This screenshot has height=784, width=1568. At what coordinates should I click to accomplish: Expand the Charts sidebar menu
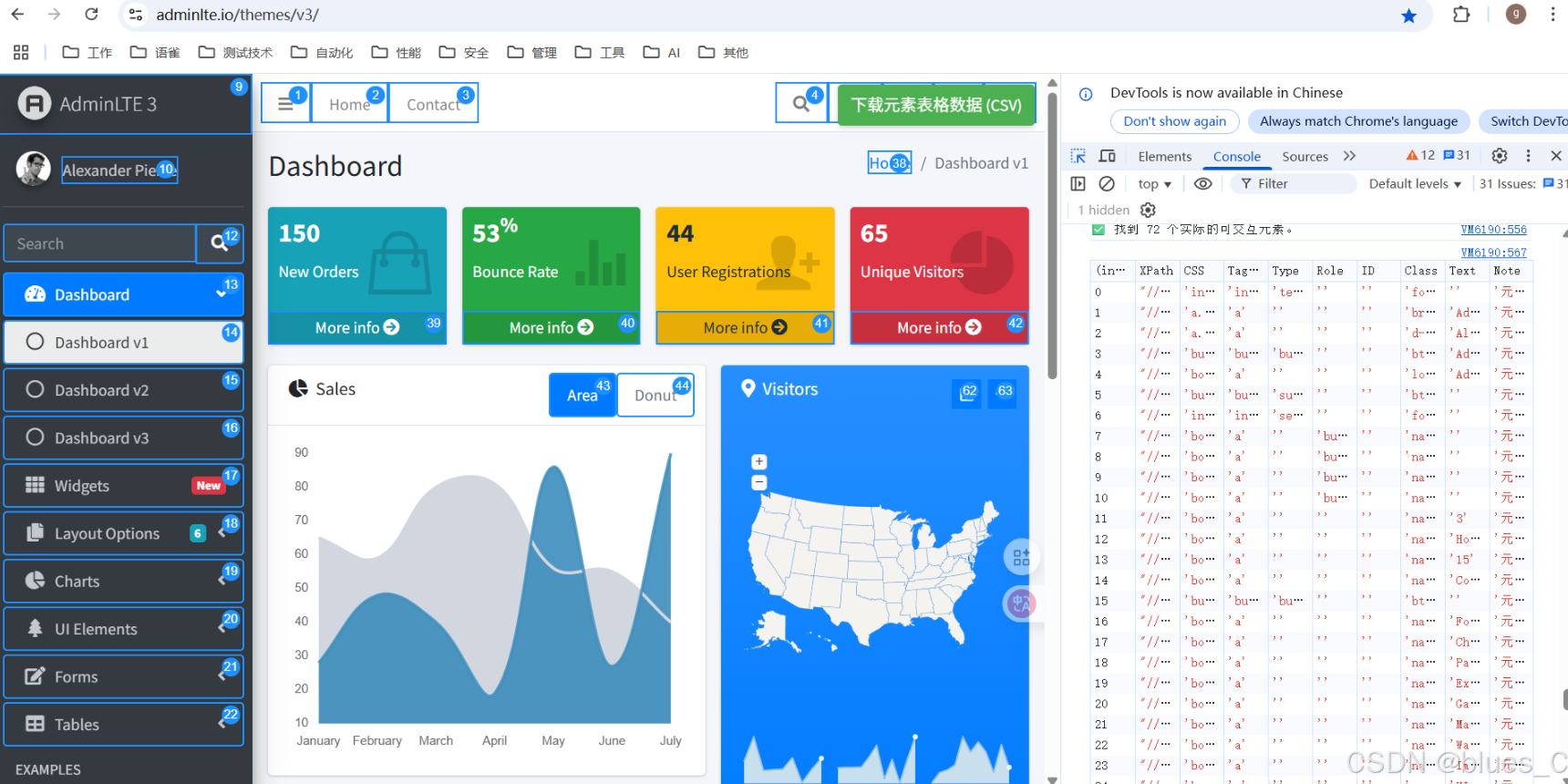[124, 581]
